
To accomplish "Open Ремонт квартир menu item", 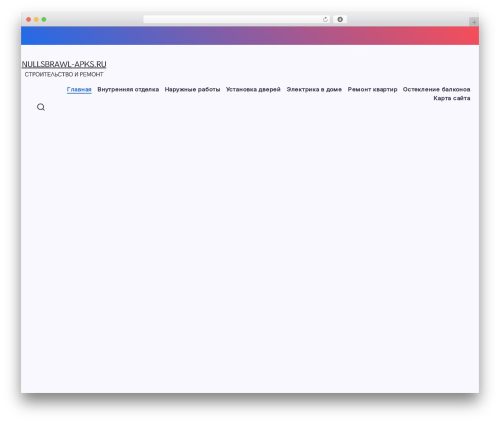I will click(372, 89).
